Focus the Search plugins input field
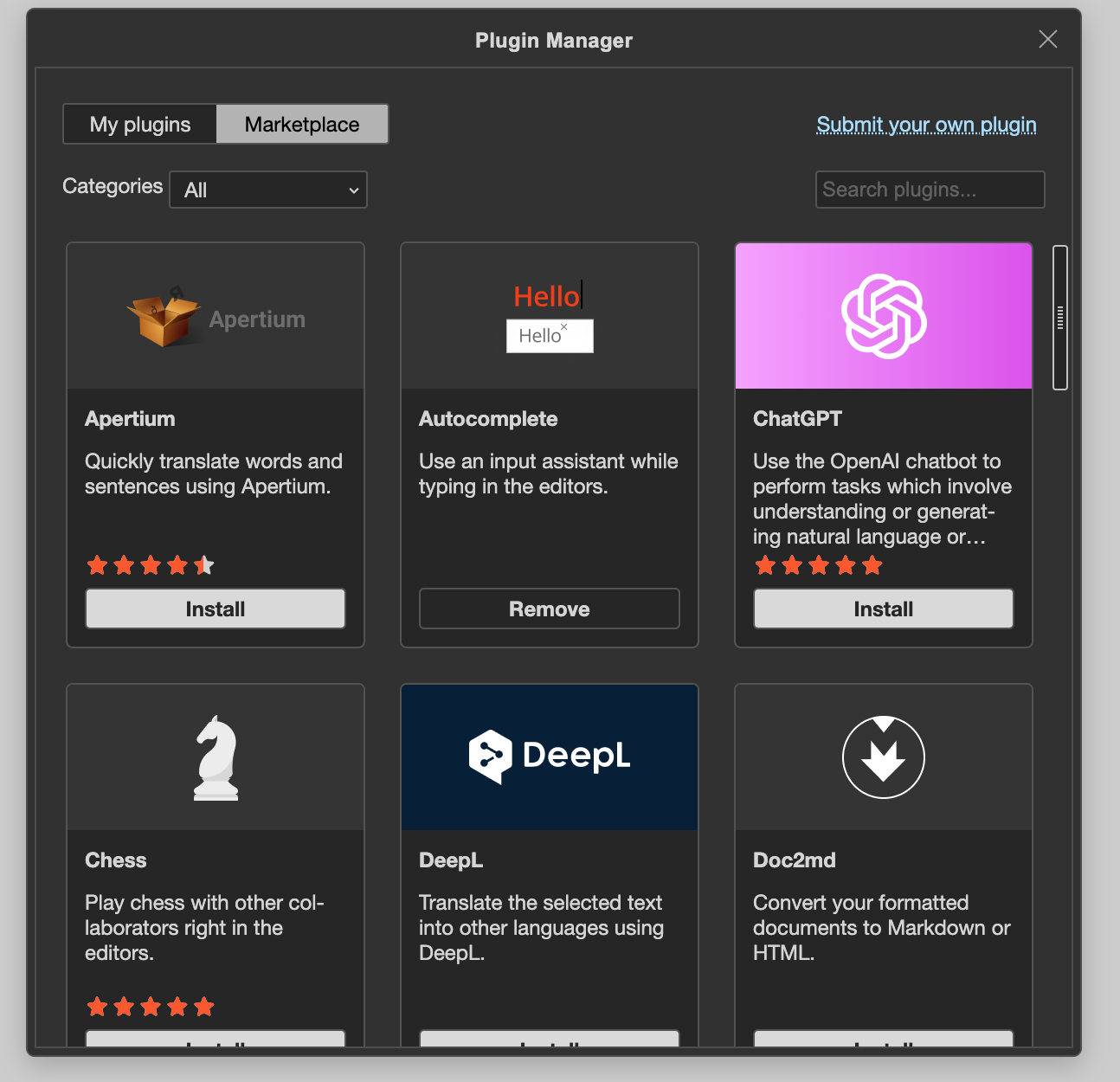The width and height of the screenshot is (1120, 1082). click(930, 190)
